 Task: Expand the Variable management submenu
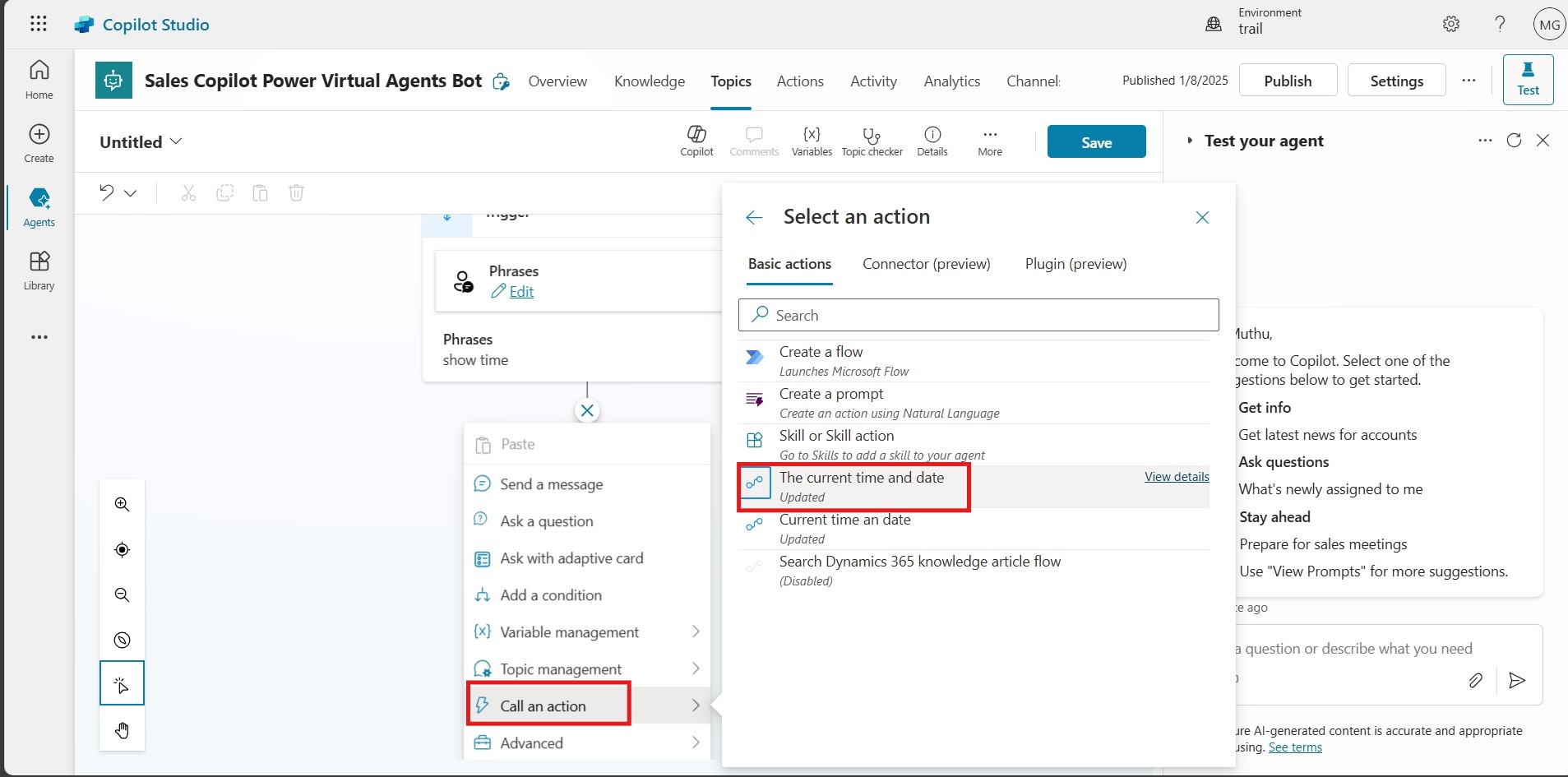coord(587,632)
